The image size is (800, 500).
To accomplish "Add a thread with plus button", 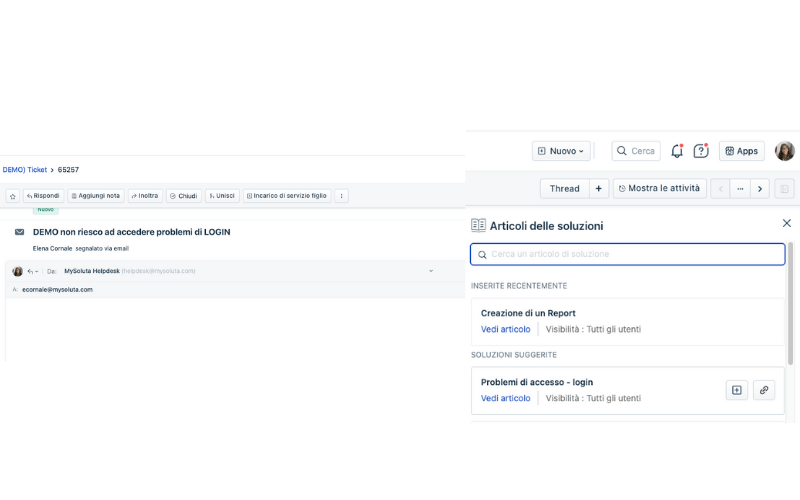I will click(598, 189).
